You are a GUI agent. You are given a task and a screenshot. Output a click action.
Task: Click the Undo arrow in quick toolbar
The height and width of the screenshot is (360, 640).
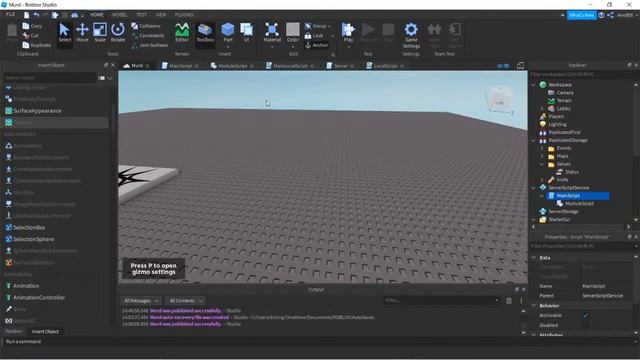coord(36,15)
